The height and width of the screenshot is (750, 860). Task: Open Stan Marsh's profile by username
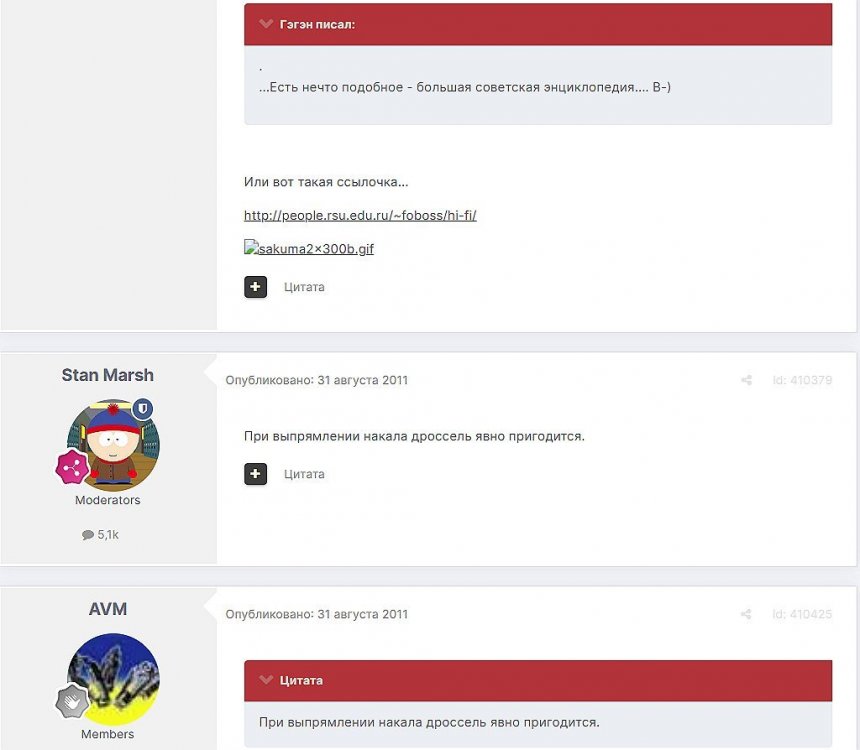tap(108, 375)
